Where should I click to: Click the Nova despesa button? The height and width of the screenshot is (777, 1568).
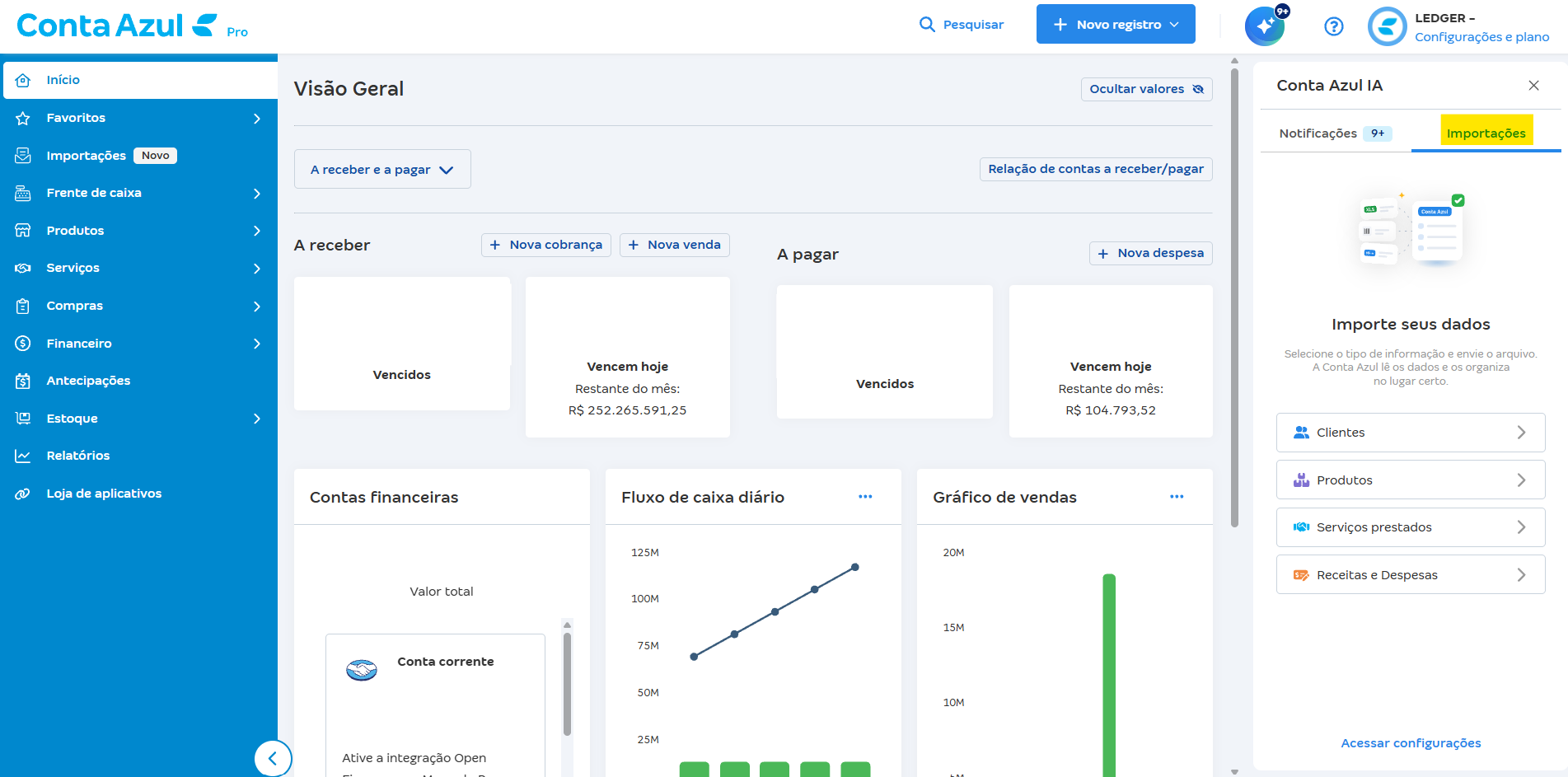click(x=1150, y=253)
